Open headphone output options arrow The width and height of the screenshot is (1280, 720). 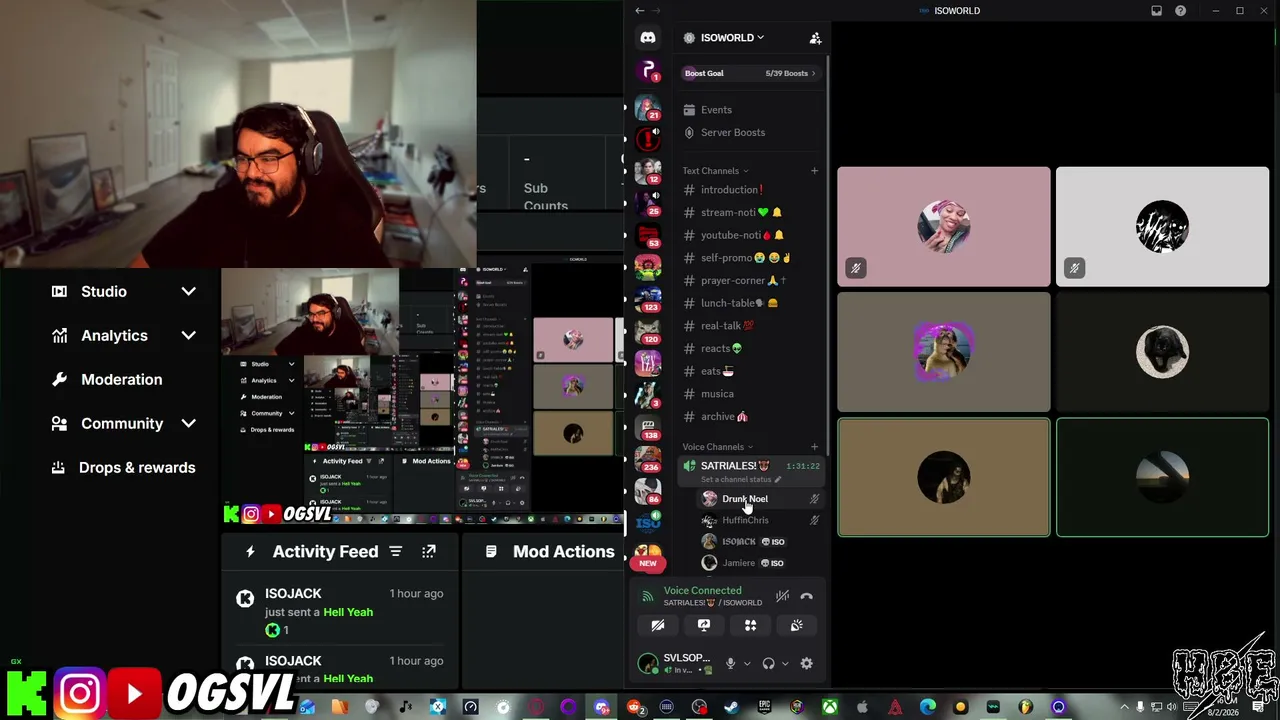click(x=785, y=664)
